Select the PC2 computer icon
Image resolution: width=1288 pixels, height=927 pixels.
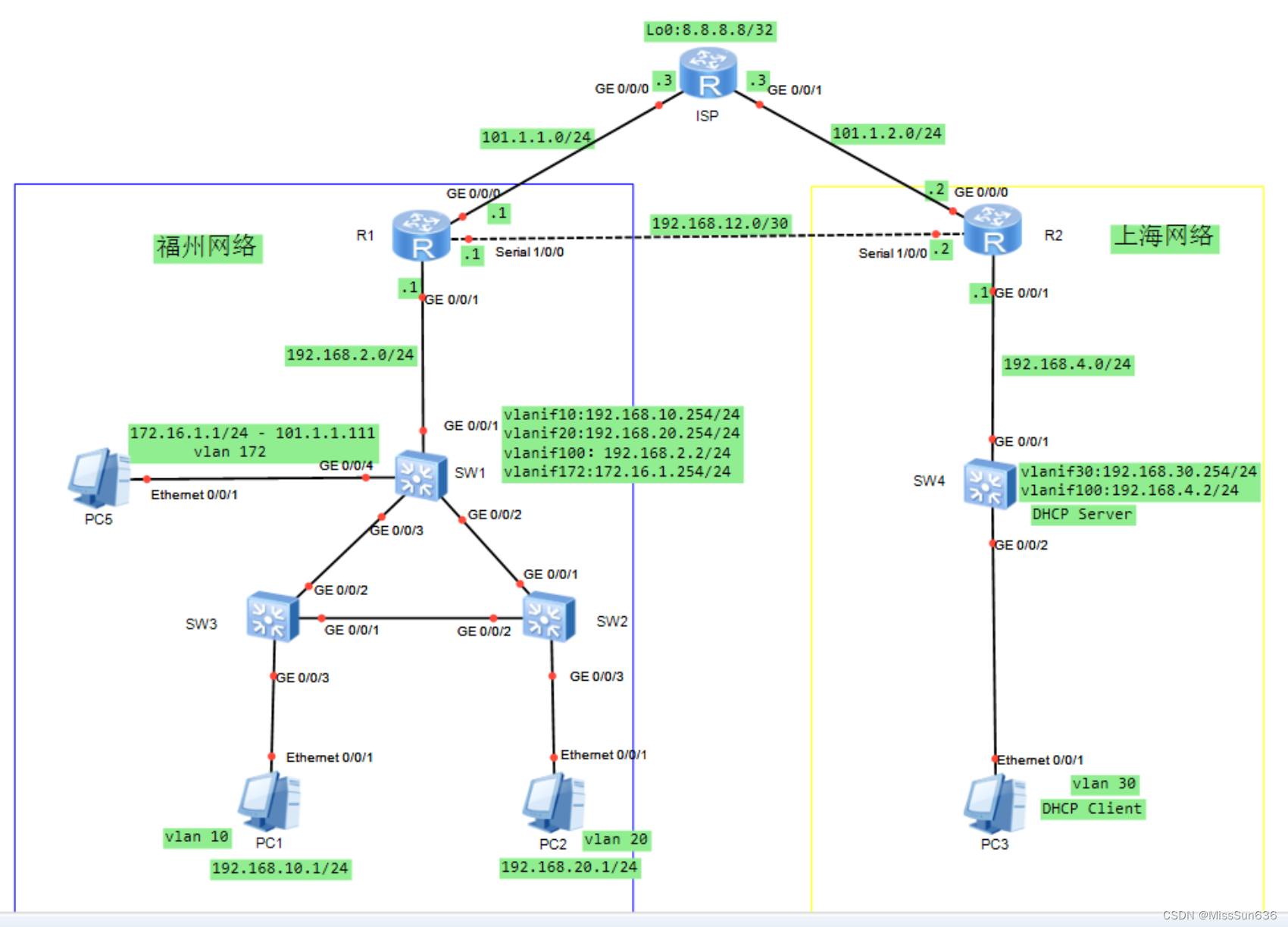click(x=554, y=803)
